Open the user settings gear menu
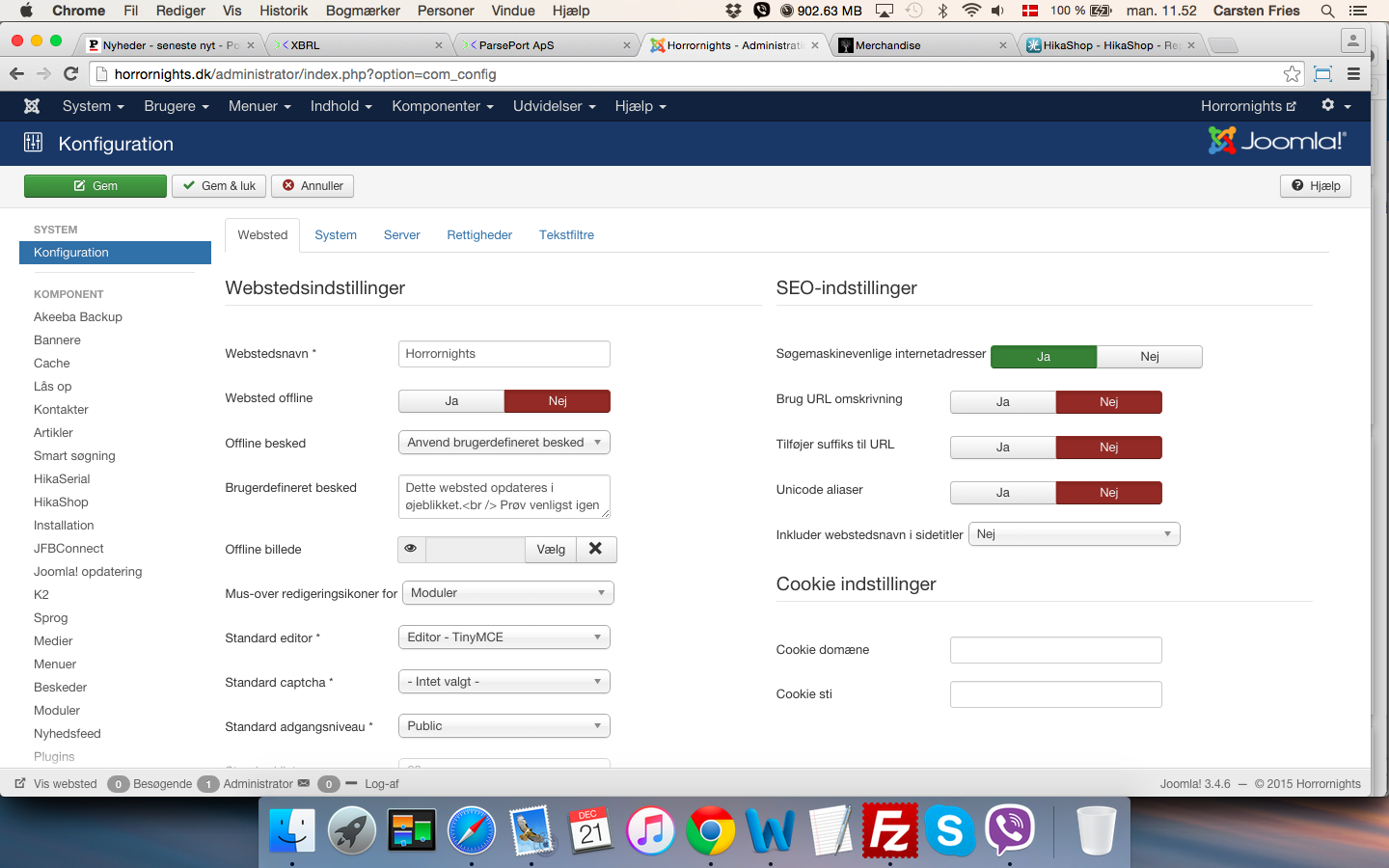Viewport: 1389px width, 868px height. (x=1336, y=106)
